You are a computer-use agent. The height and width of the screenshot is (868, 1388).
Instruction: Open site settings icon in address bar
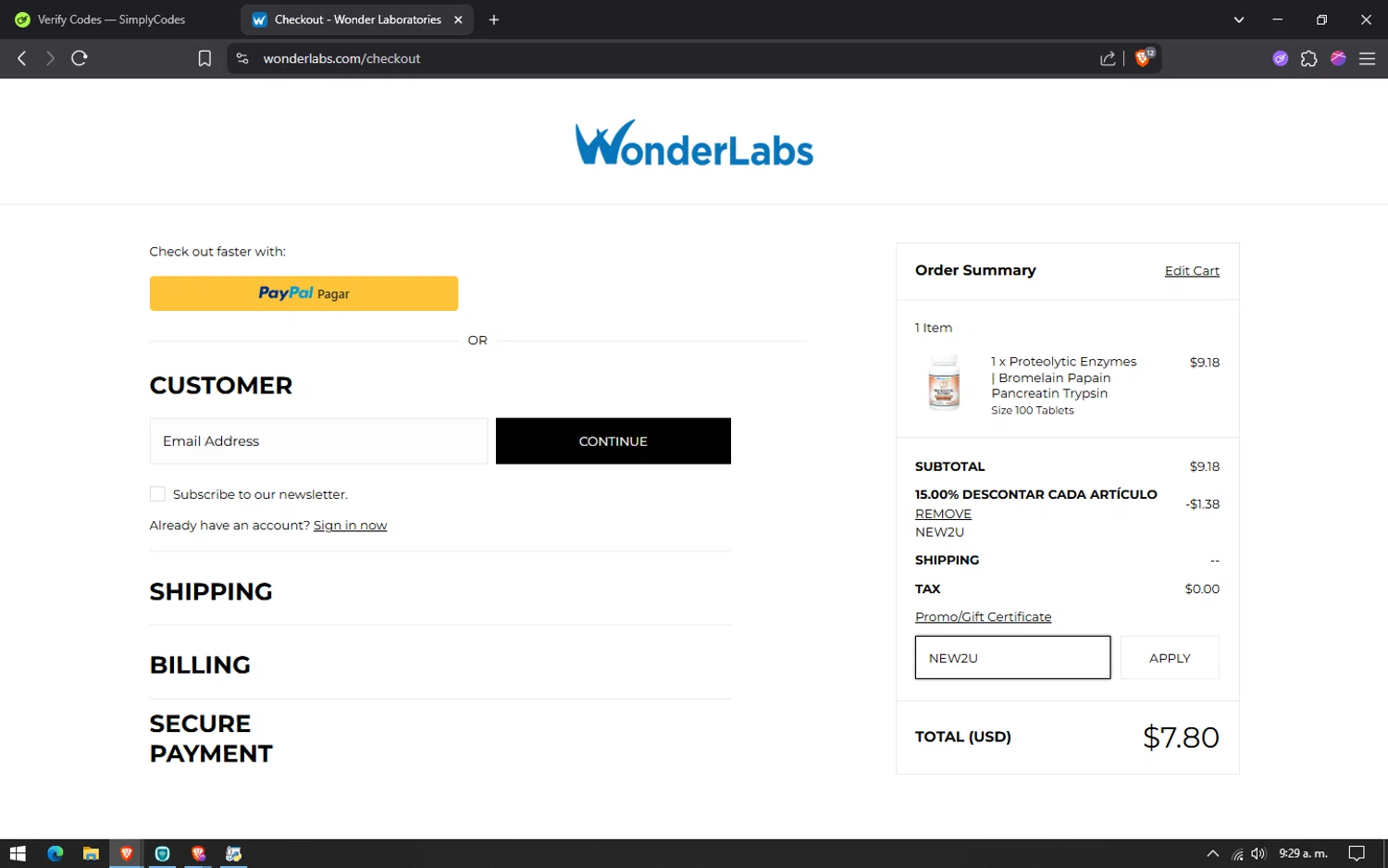(x=242, y=58)
